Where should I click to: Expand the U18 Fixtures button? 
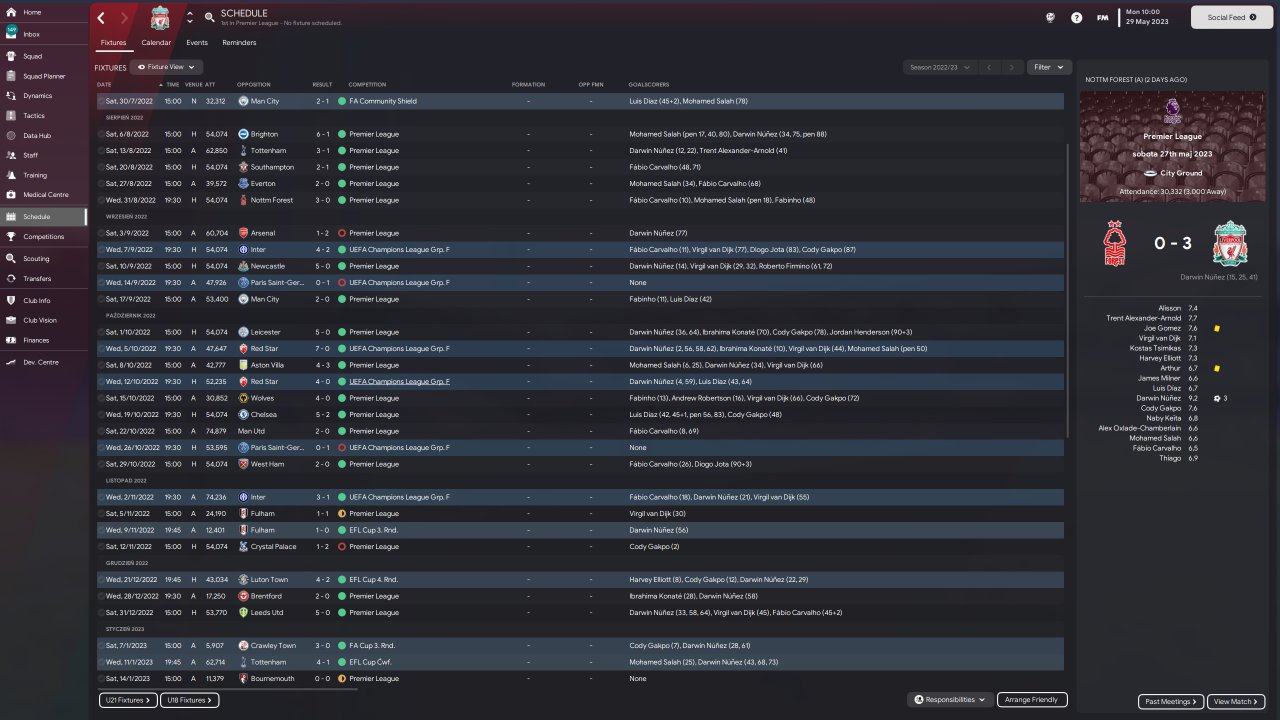(x=190, y=701)
